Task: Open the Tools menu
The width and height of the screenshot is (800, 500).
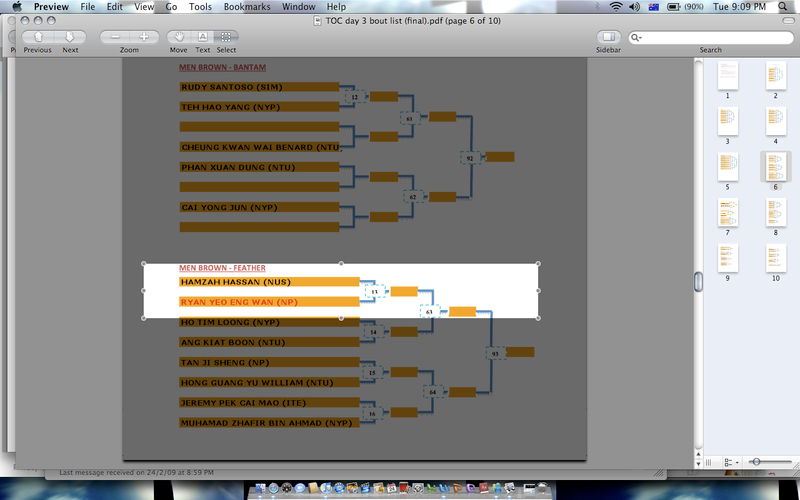Action: [200, 6]
